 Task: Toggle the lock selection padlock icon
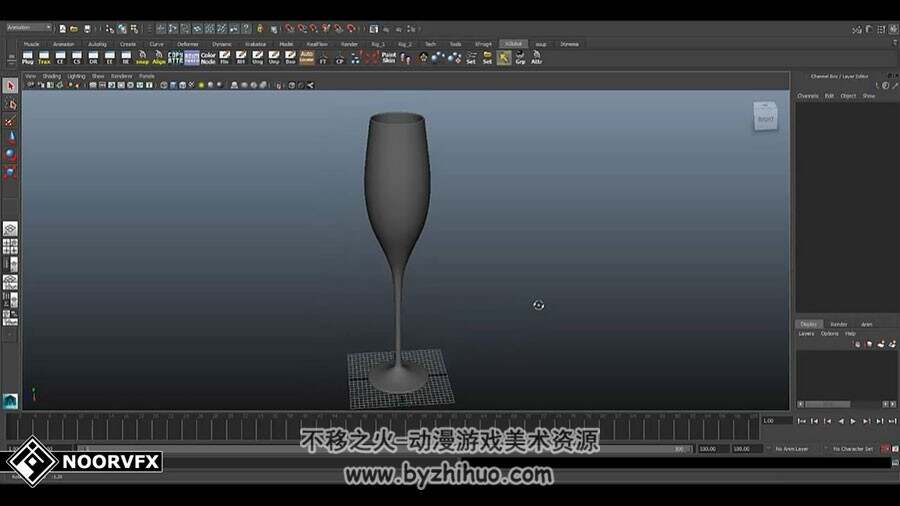[x=260, y=29]
